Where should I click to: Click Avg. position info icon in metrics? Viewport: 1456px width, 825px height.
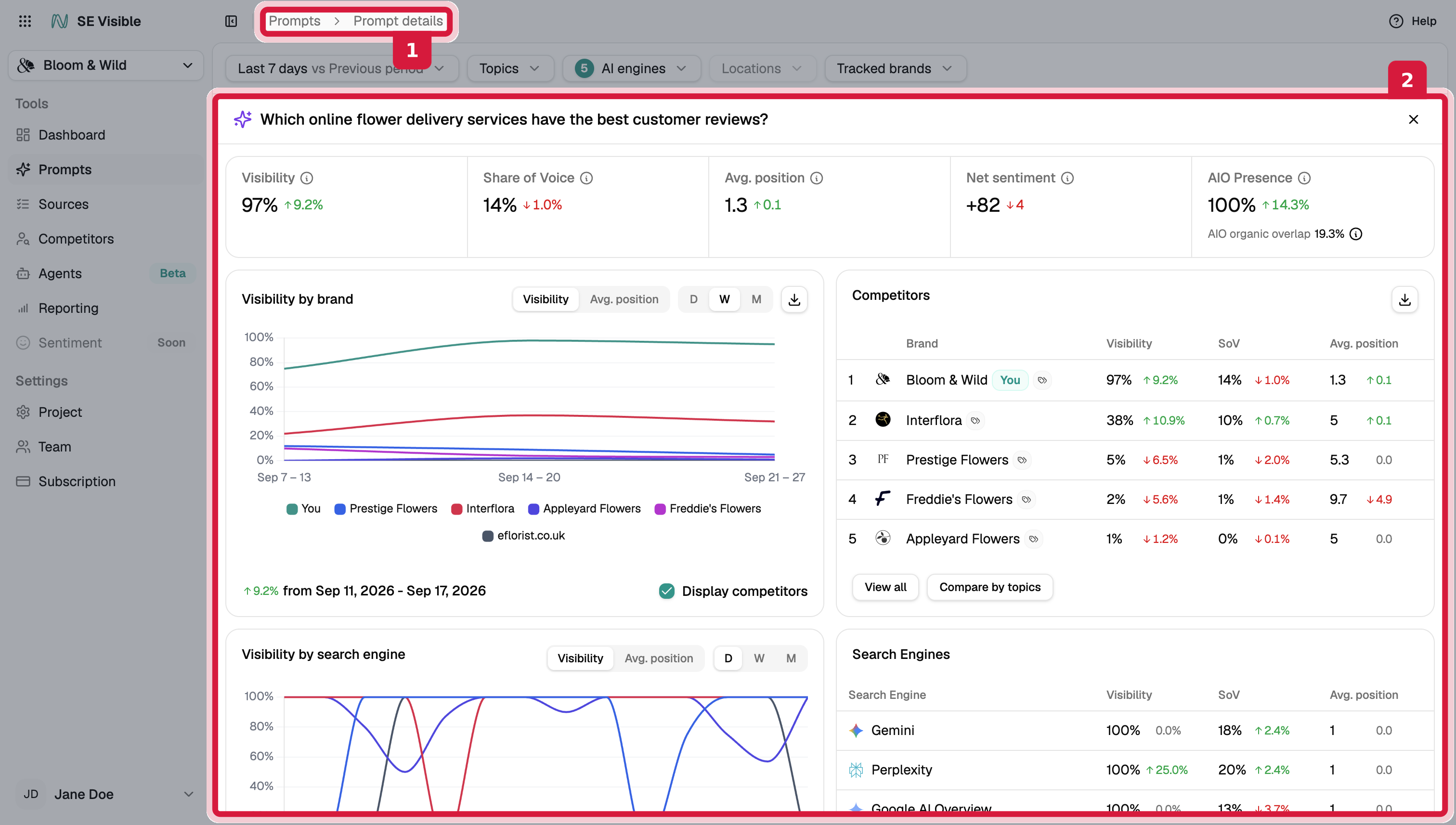pos(816,178)
